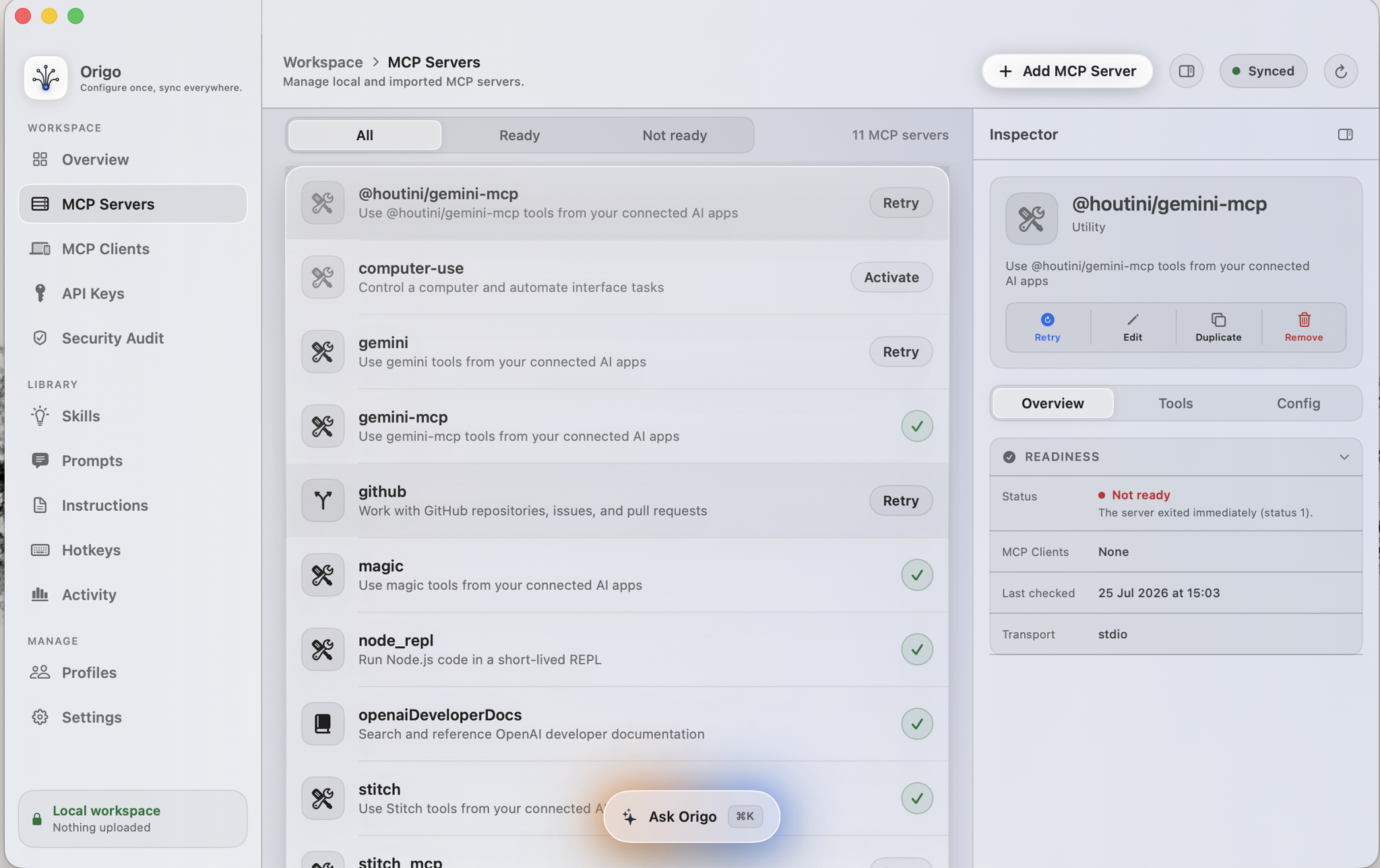Click the Settings gear icon
Screen dimensions: 1380x868
40,717
